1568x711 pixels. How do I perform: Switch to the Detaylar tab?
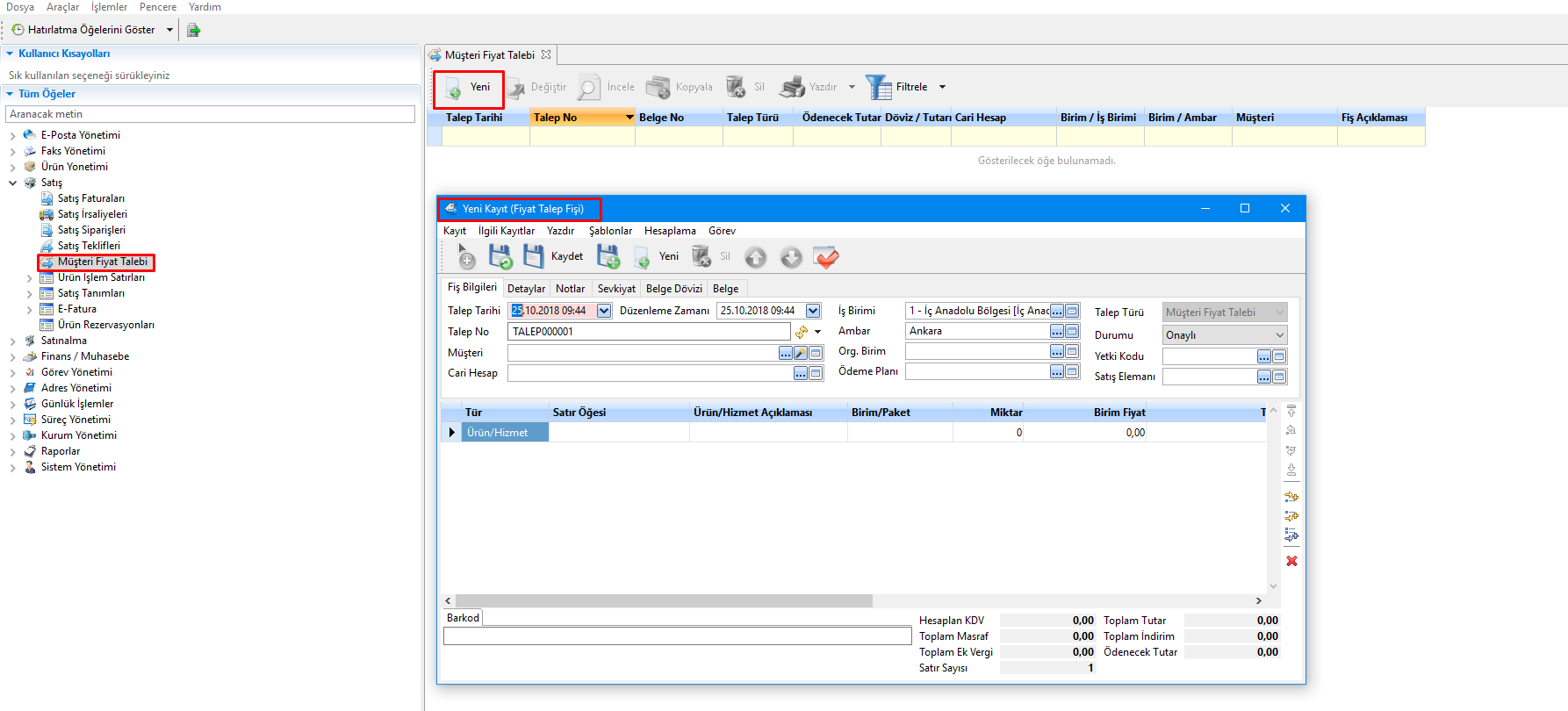(526, 289)
